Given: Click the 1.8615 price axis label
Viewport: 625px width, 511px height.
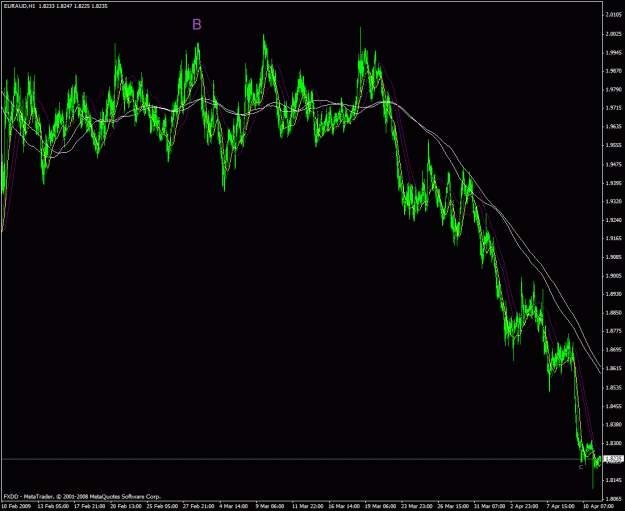Looking at the screenshot, I should pyautogui.click(x=613, y=369).
